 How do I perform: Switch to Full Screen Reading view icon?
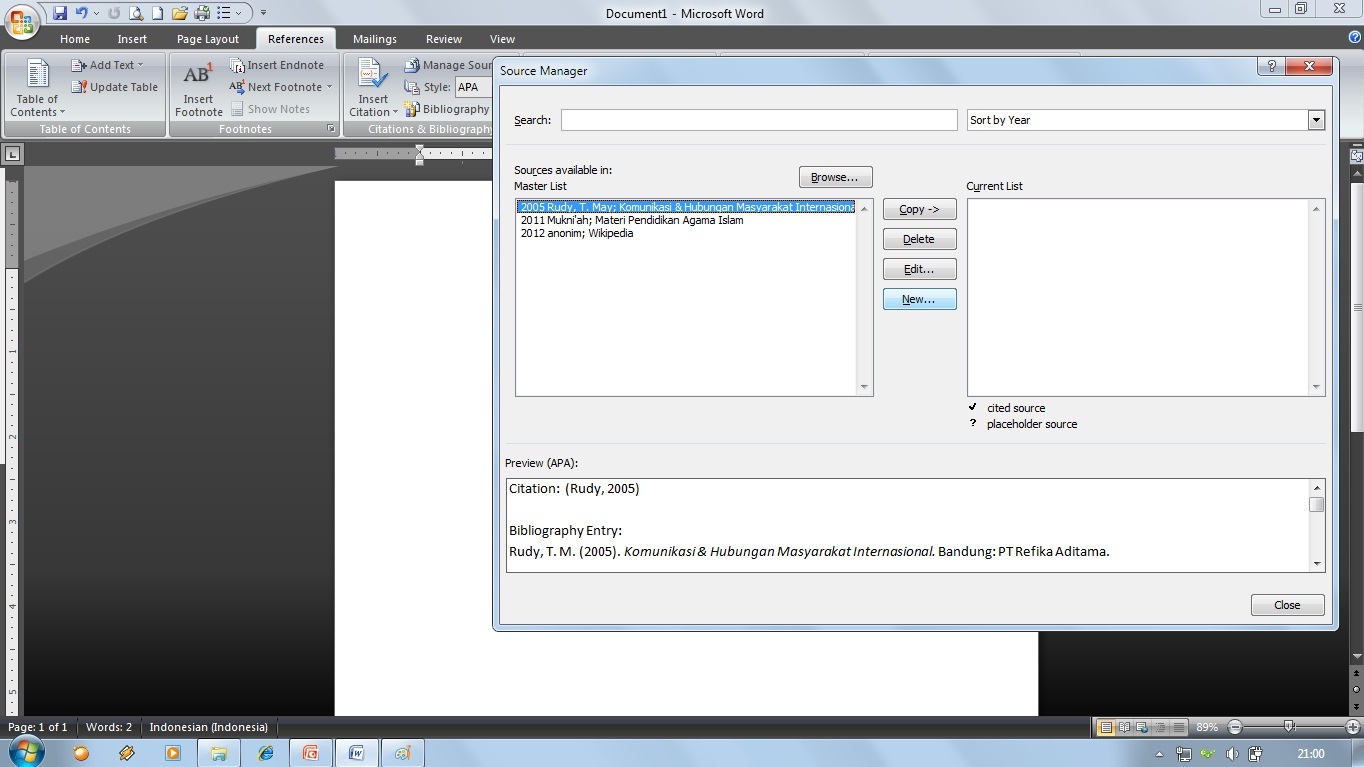click(1124, 727)
